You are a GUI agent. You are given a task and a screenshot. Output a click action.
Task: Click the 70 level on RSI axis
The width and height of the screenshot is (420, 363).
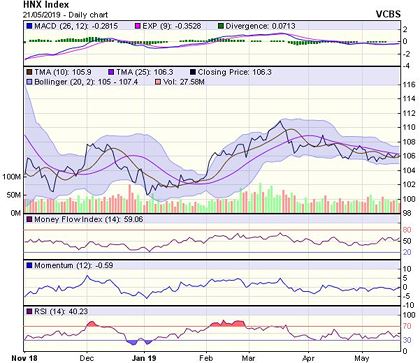coord(407,326)
